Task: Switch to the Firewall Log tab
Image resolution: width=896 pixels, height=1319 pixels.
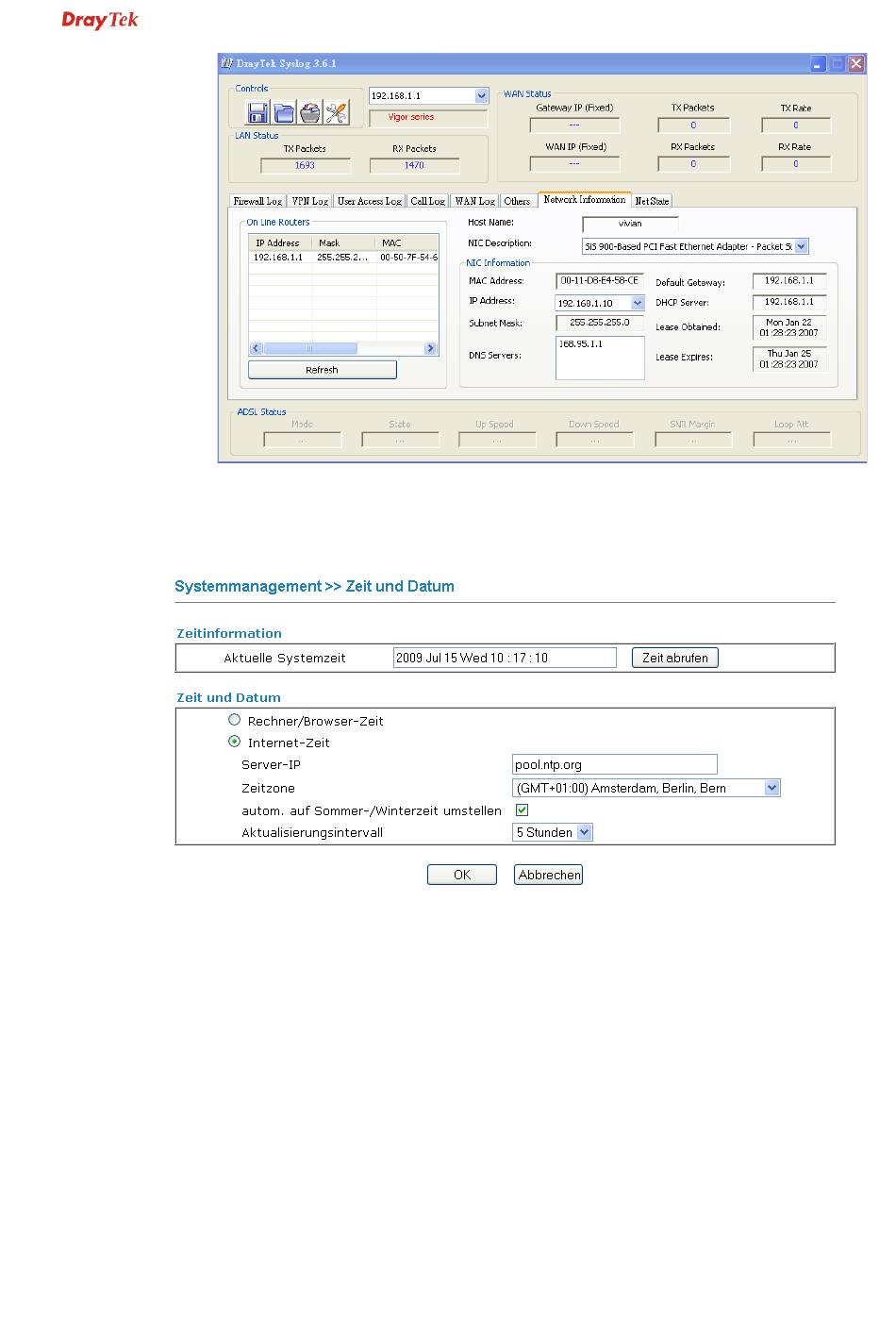Action: 257,201
